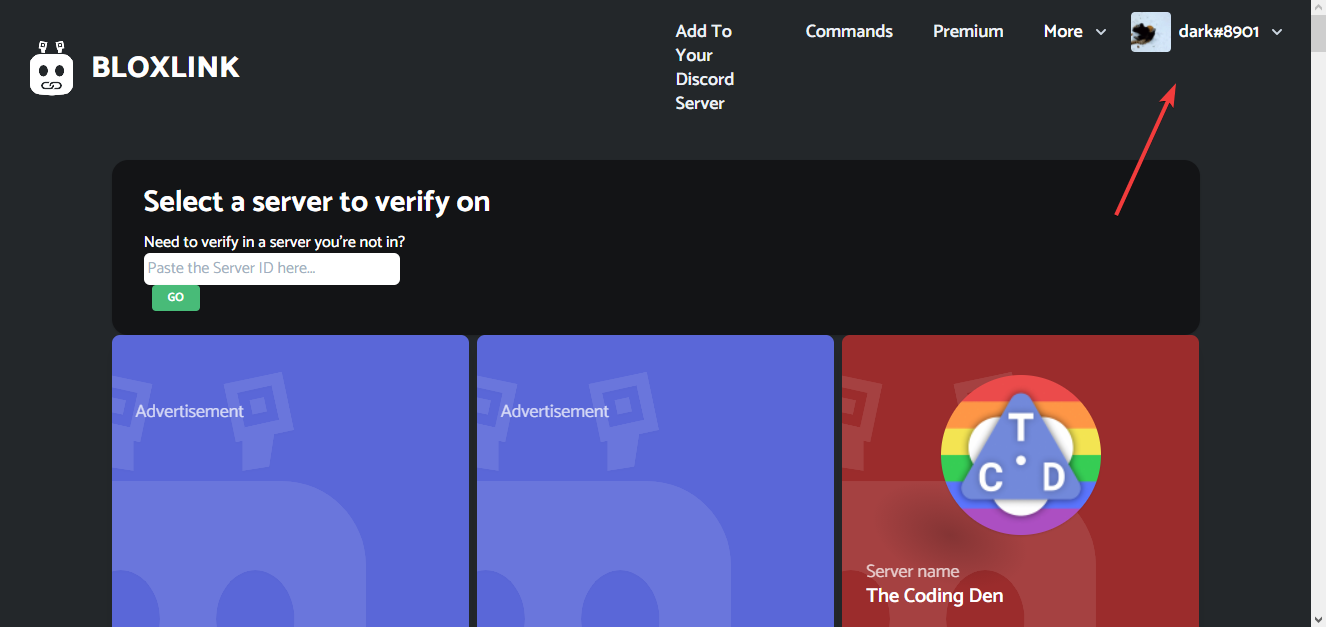
Task: Select The Coding Den rainbow server icon
Action: pyautogui.click(x=1020, y=455)
